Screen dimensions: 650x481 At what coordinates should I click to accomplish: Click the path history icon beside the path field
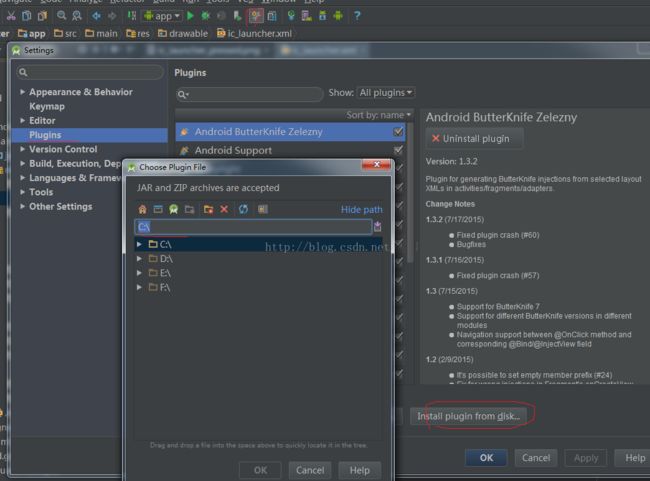point(378,226)
